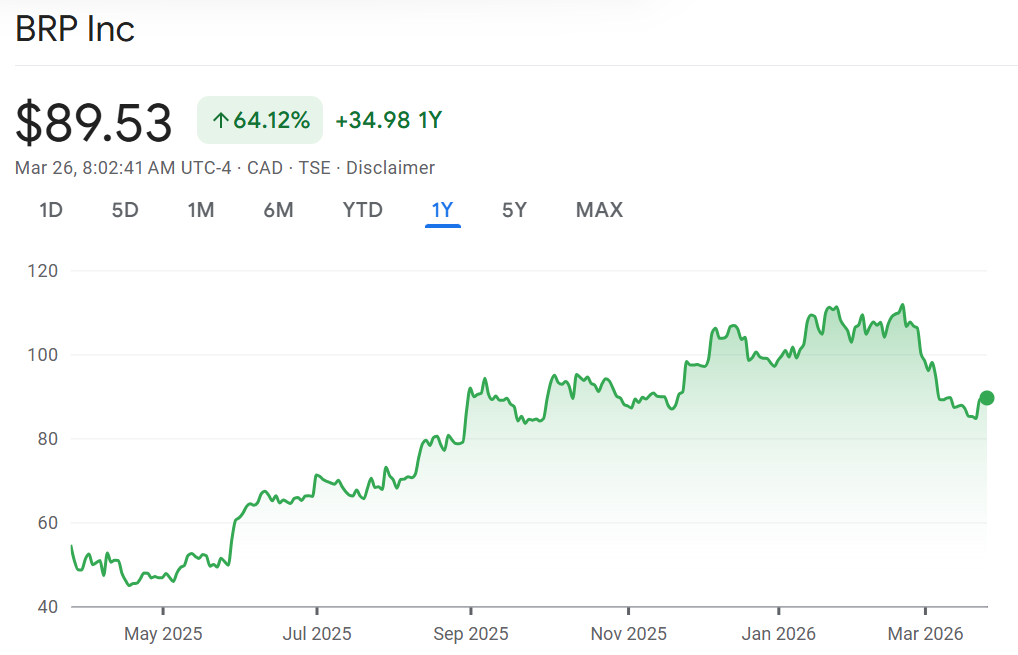Click the $89.53 current price
This screenshot has width=1018, height=655.
coord(94,122)
